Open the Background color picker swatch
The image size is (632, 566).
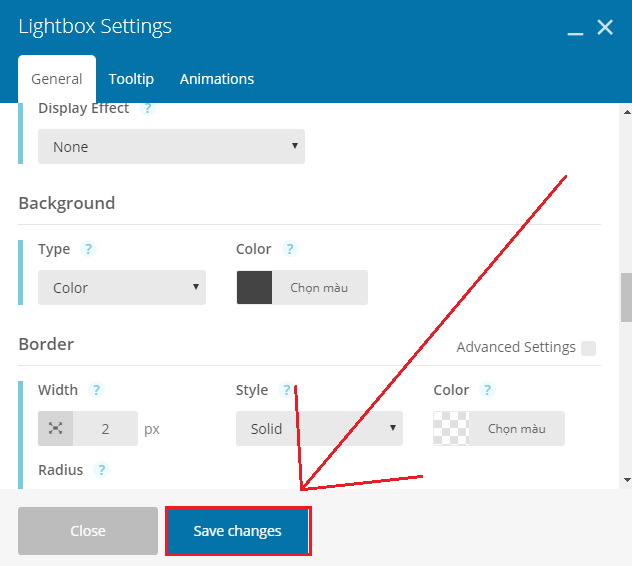pyautogui.click(x=254, y=288)
